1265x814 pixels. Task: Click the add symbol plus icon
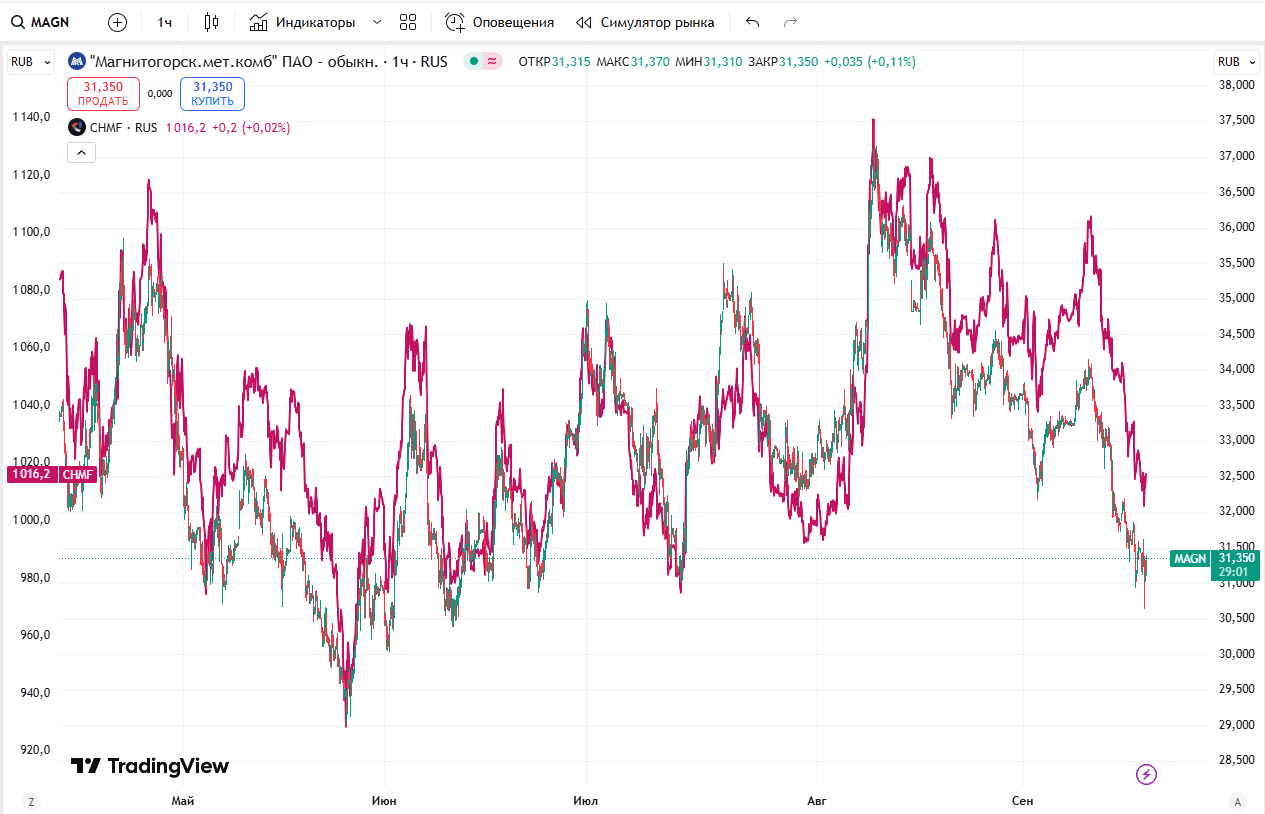(x=117, y=22)
